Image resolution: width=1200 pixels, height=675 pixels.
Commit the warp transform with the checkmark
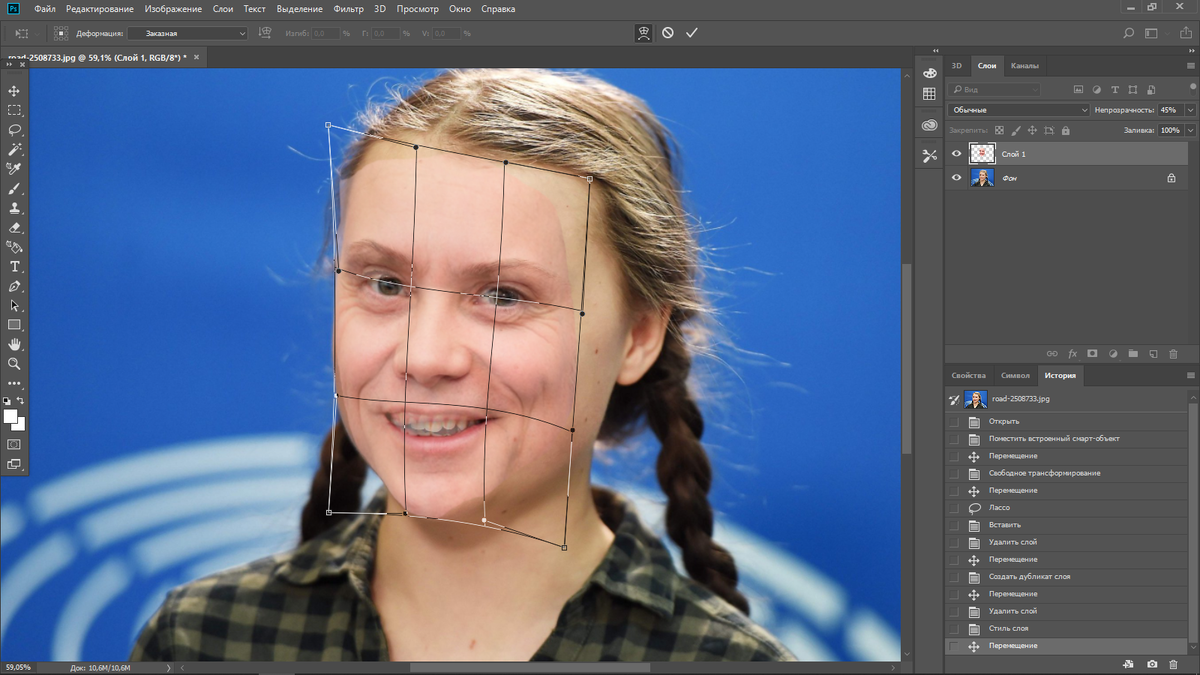click(x=691, y=33)
